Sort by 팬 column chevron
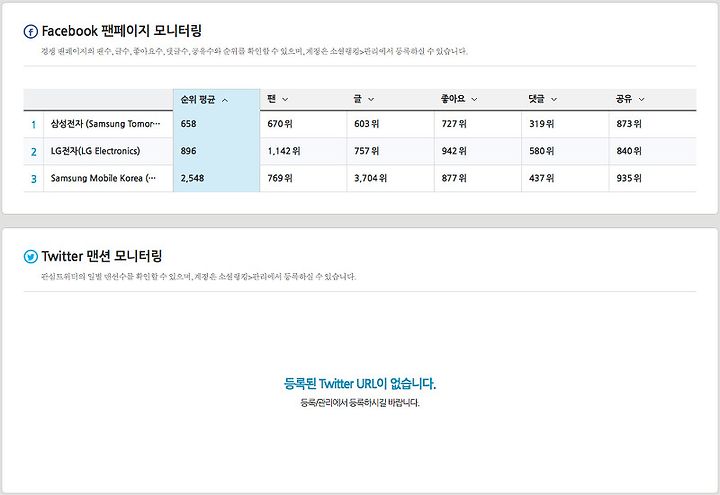Viewport: 720px width, 495px height. coord(285,99)
